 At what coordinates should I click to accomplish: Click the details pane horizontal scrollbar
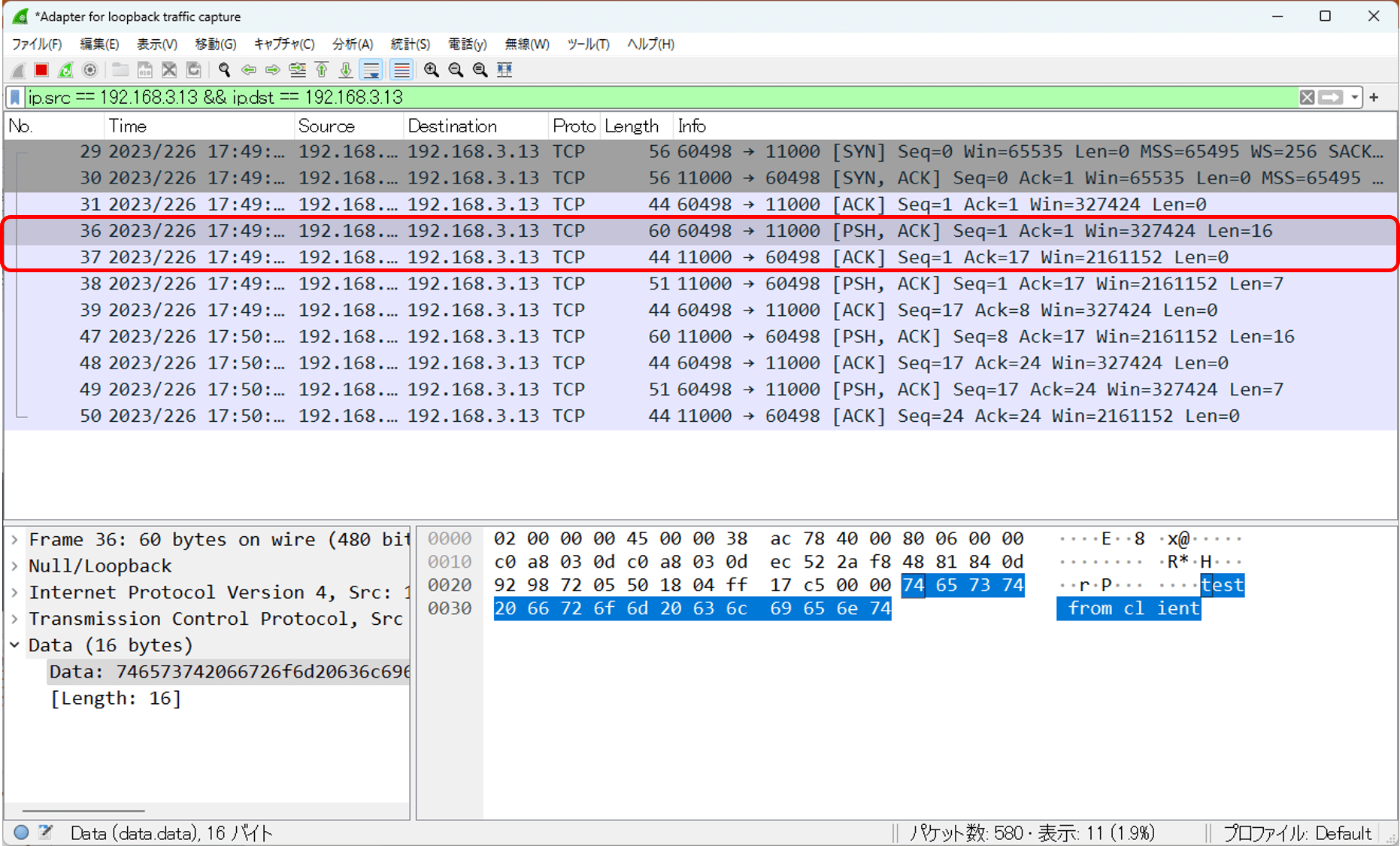[x=83, y=811]
